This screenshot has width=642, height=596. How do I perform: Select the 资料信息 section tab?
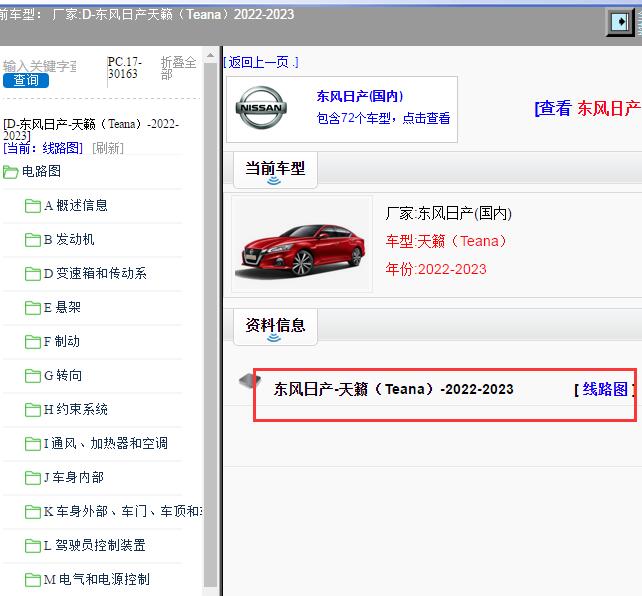pyautogui.click(x=275, y=327)
